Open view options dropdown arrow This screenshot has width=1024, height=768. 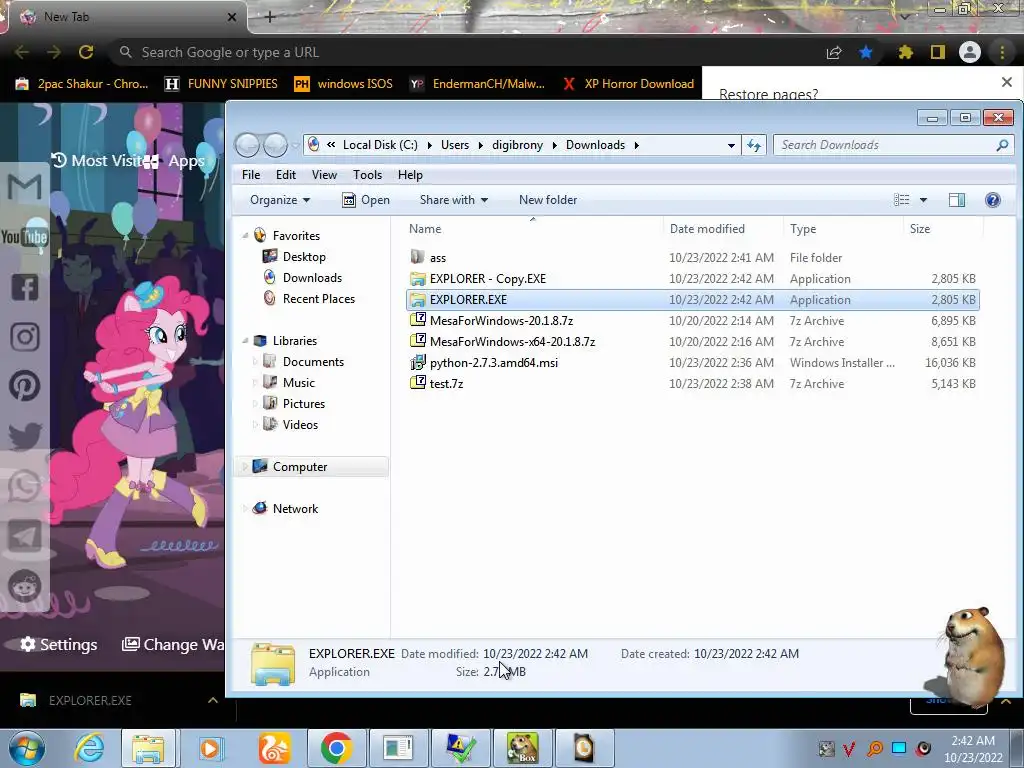(x=923, y=200)
